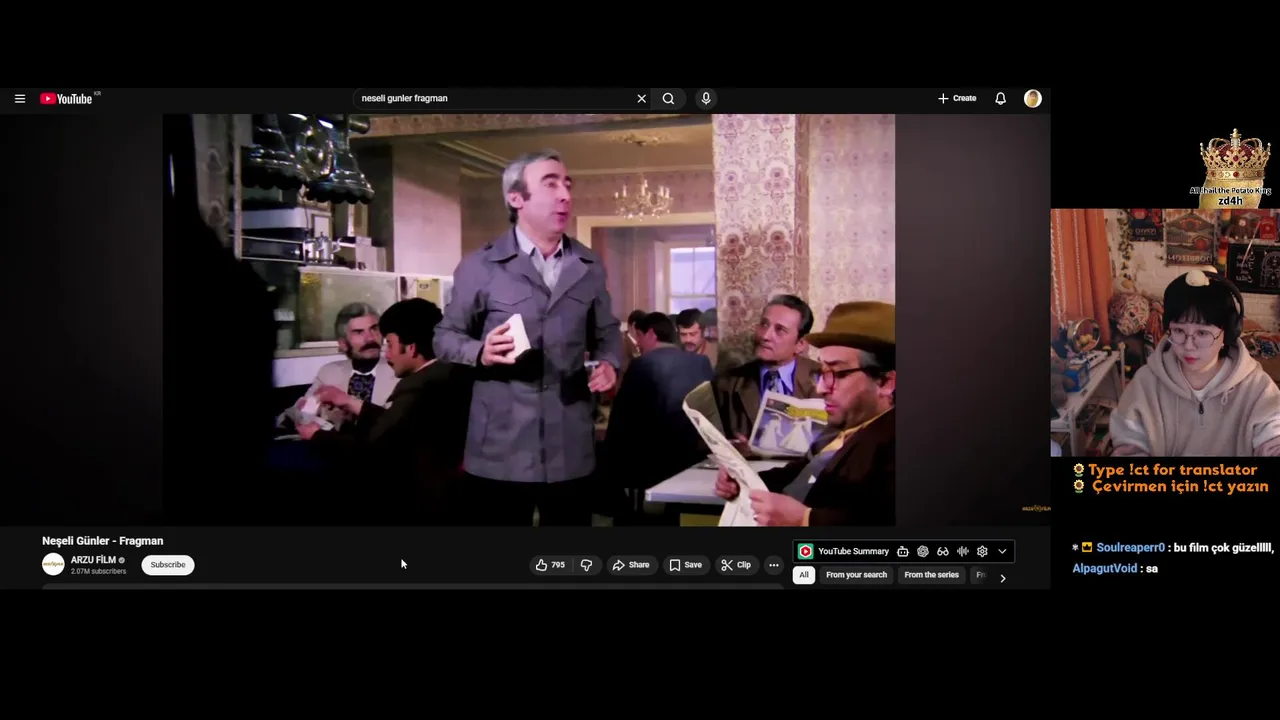The image size is (1280, 720).
Task: Run search with the magnifier button
Action: pyautogui.click(x=668, y=98)
